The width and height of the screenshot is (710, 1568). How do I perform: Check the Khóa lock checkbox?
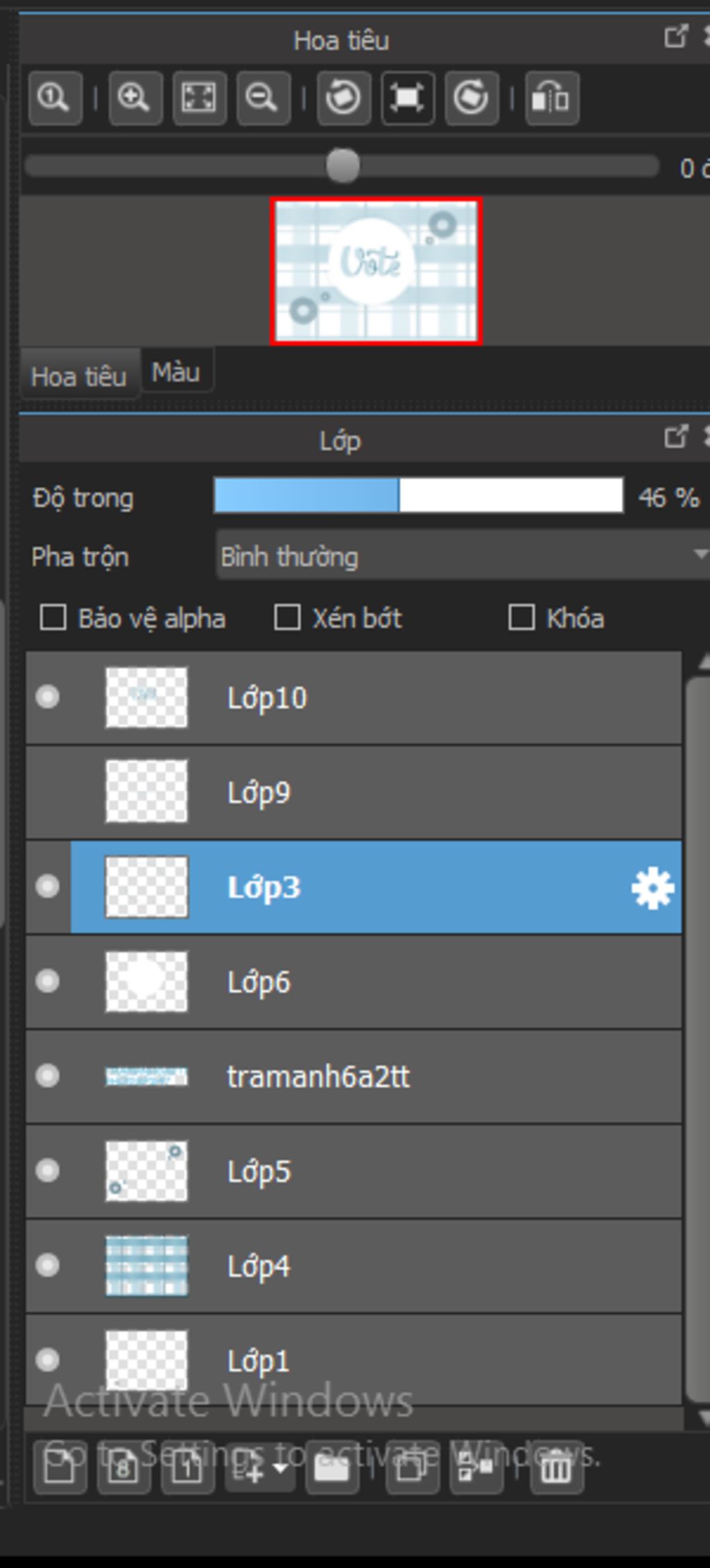(521, 617)
